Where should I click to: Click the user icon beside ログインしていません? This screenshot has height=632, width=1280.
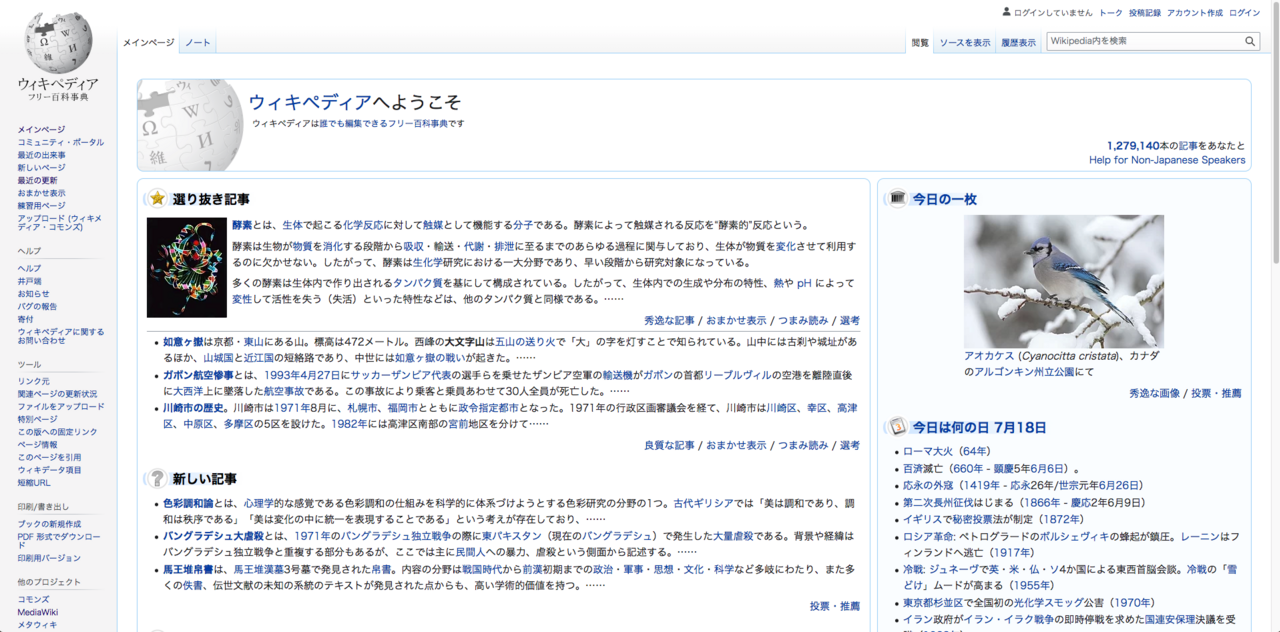(1007, 12)
